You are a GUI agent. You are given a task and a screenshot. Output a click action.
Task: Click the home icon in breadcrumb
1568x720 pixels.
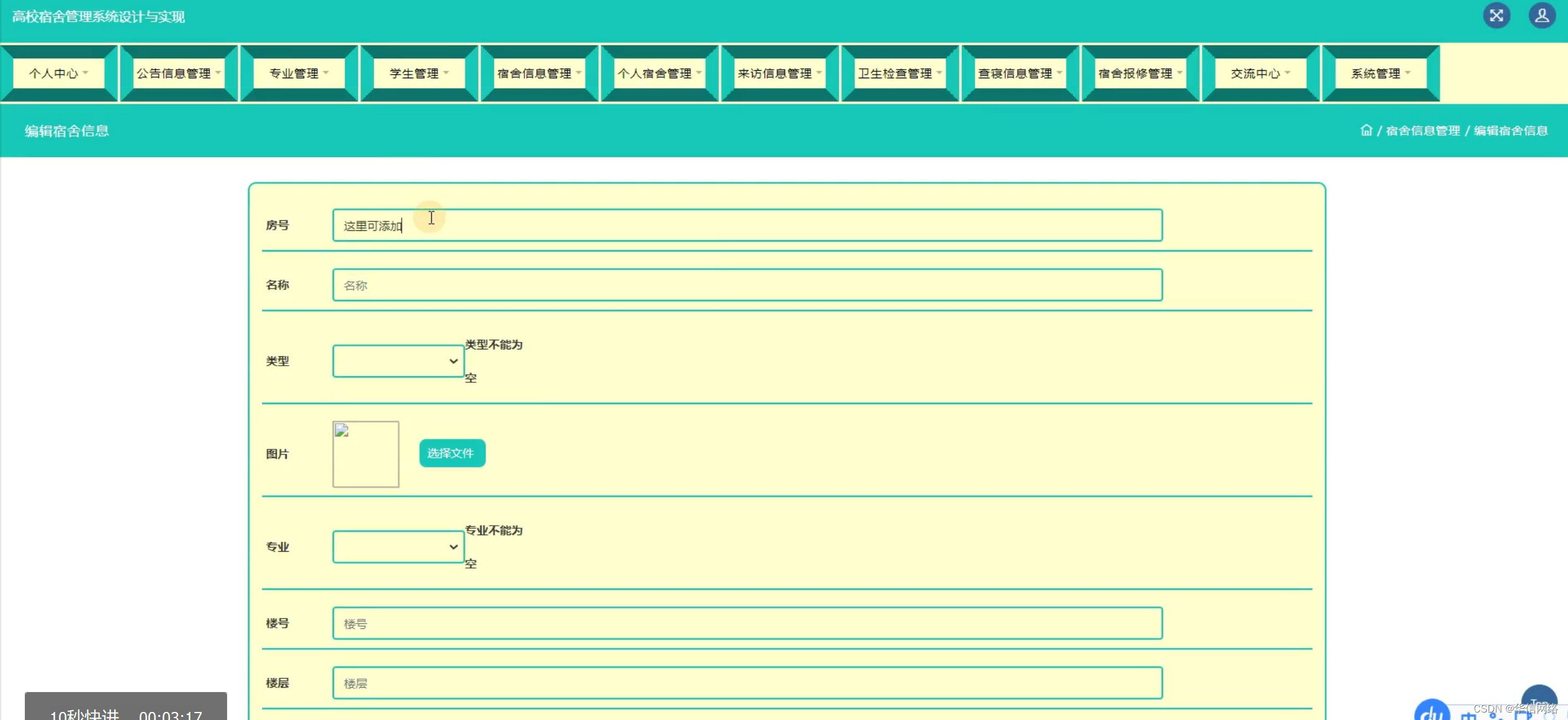(1366, 130)
